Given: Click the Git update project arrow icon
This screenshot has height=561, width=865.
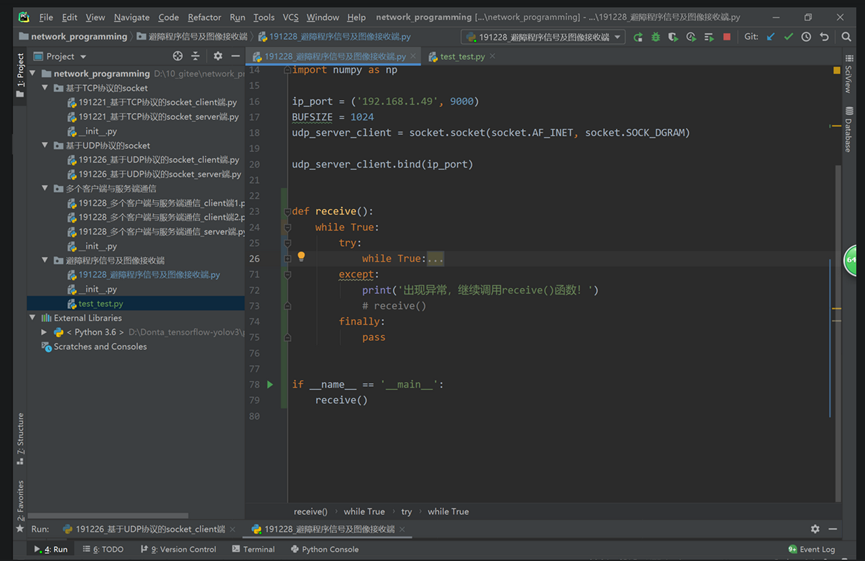Looking at the screenshot, I should (x=770, y=37).
